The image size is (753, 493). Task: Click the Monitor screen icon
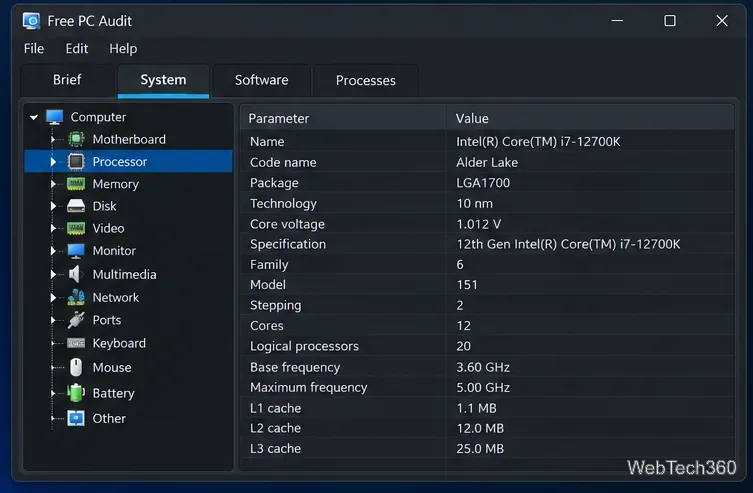click(76, 251)
